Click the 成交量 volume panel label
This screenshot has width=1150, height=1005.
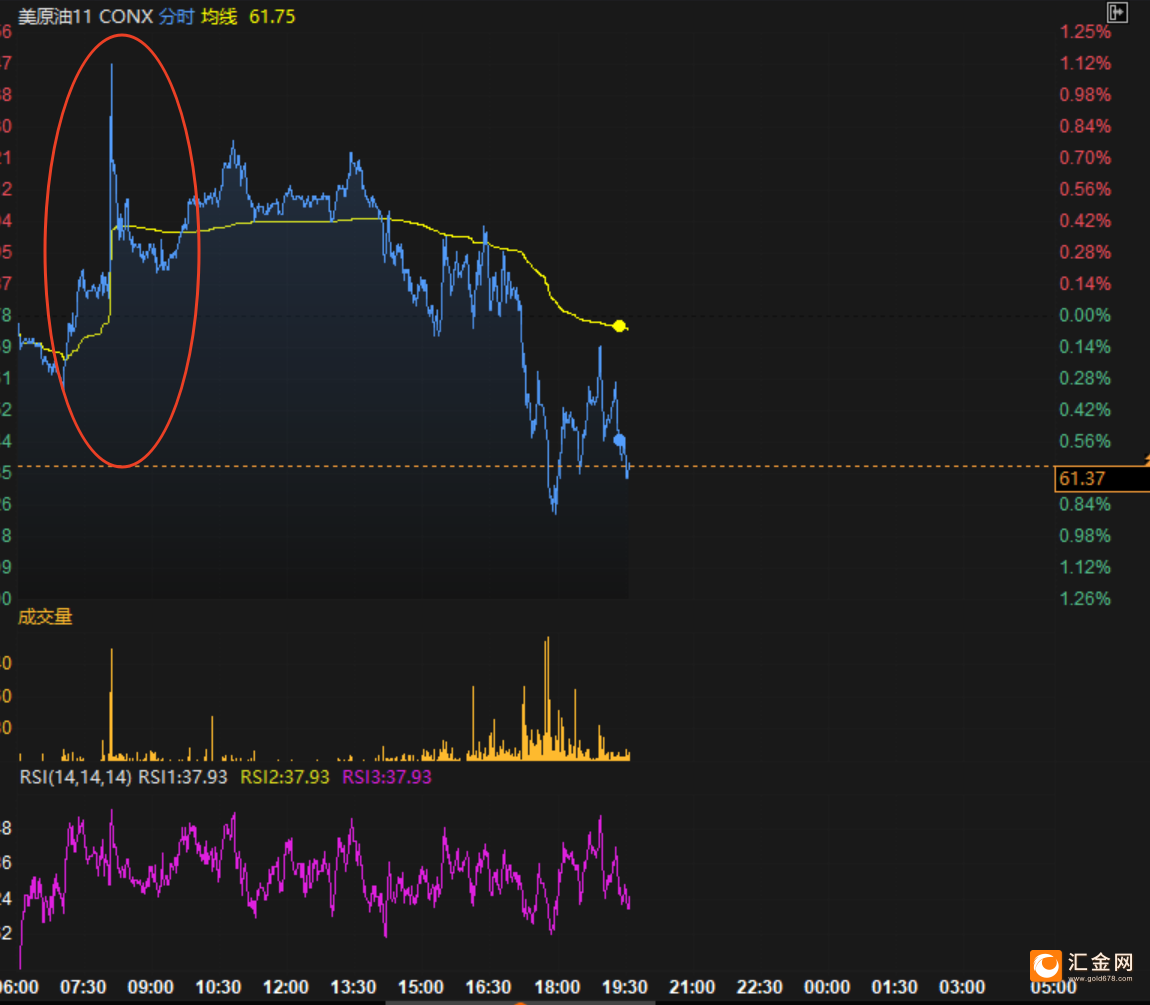click(45, 617)
